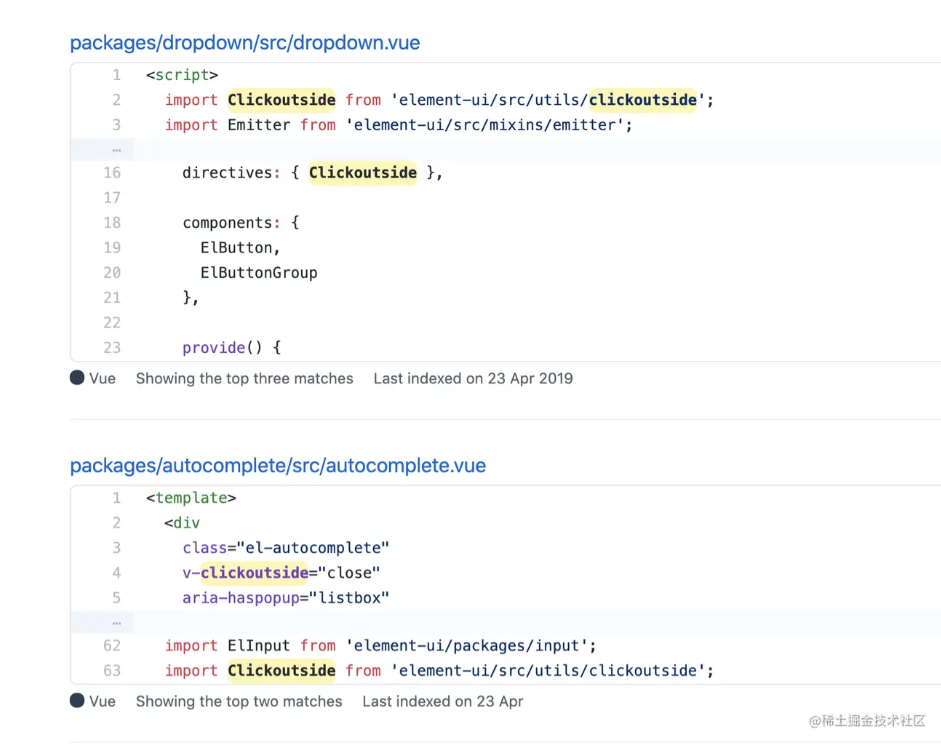
Task: Select line number 63 in autocomplete.vue
Action: point(112,671)
